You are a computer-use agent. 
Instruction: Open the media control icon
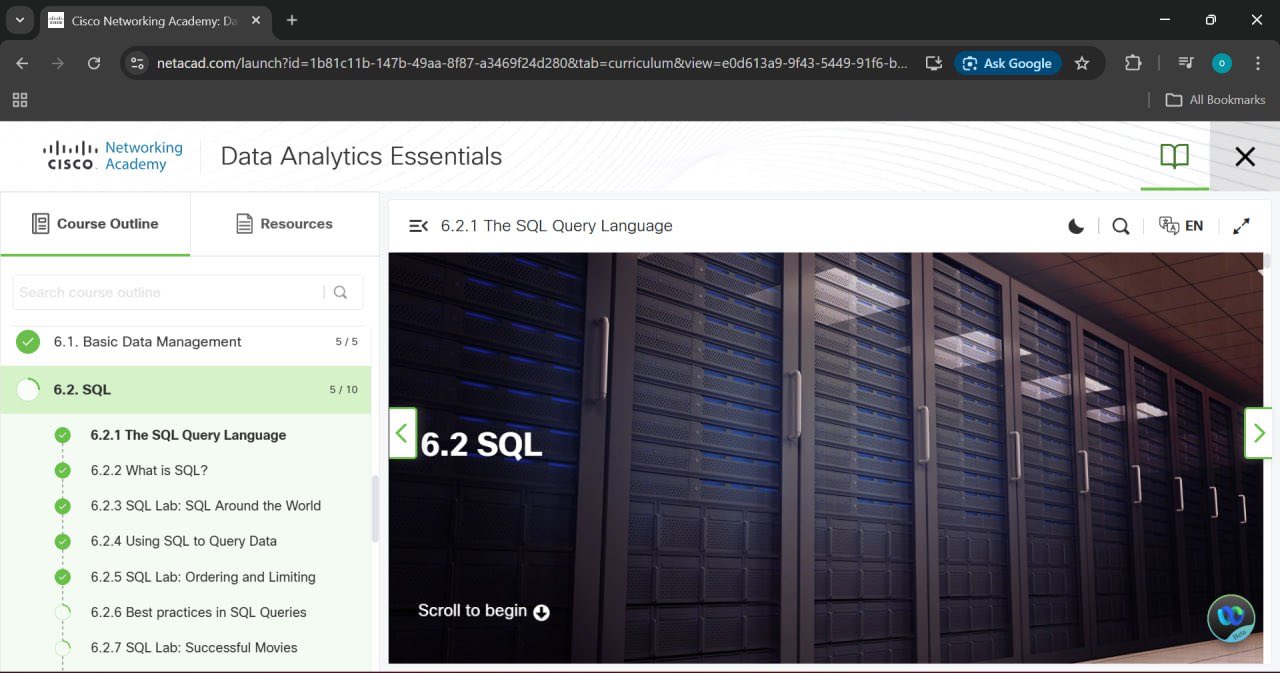point(1186,63)
